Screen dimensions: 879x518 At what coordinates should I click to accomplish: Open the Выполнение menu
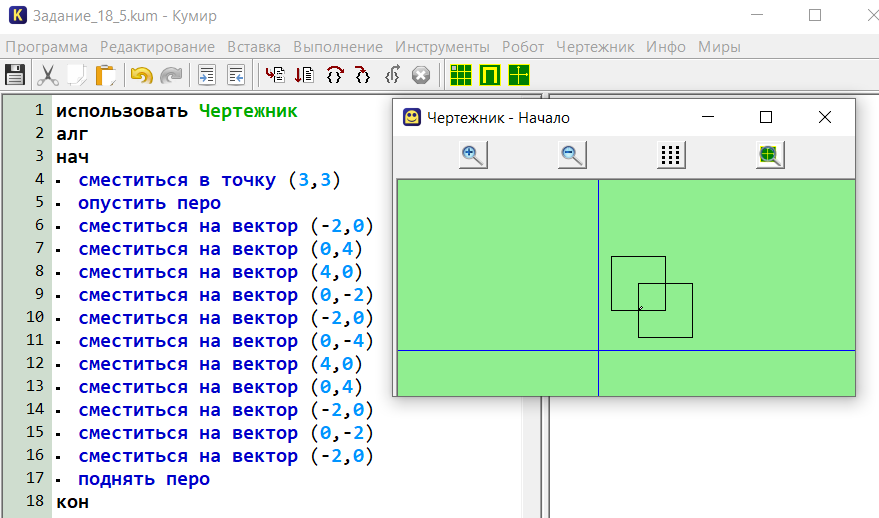tap(338, 47)
